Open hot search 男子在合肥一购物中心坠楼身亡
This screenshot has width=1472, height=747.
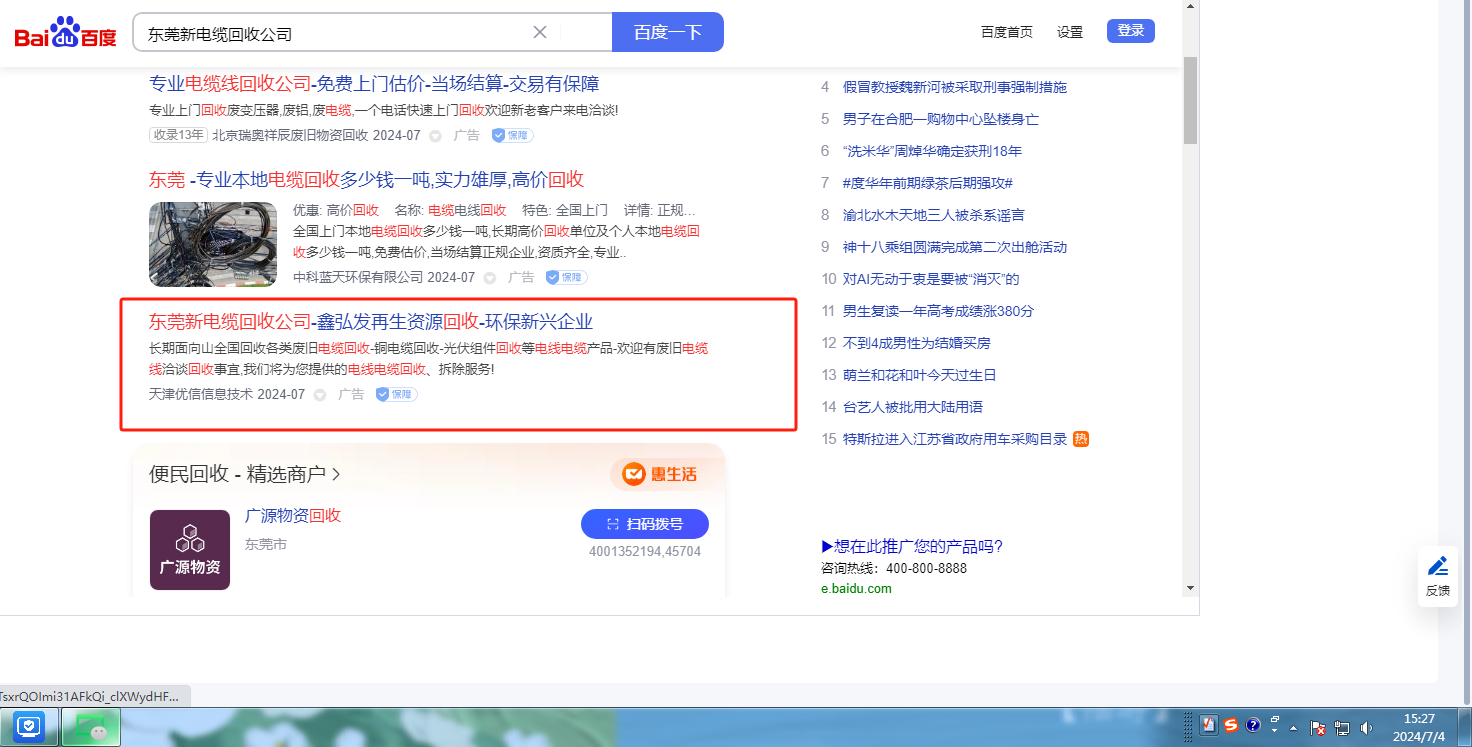click(941, 119)
